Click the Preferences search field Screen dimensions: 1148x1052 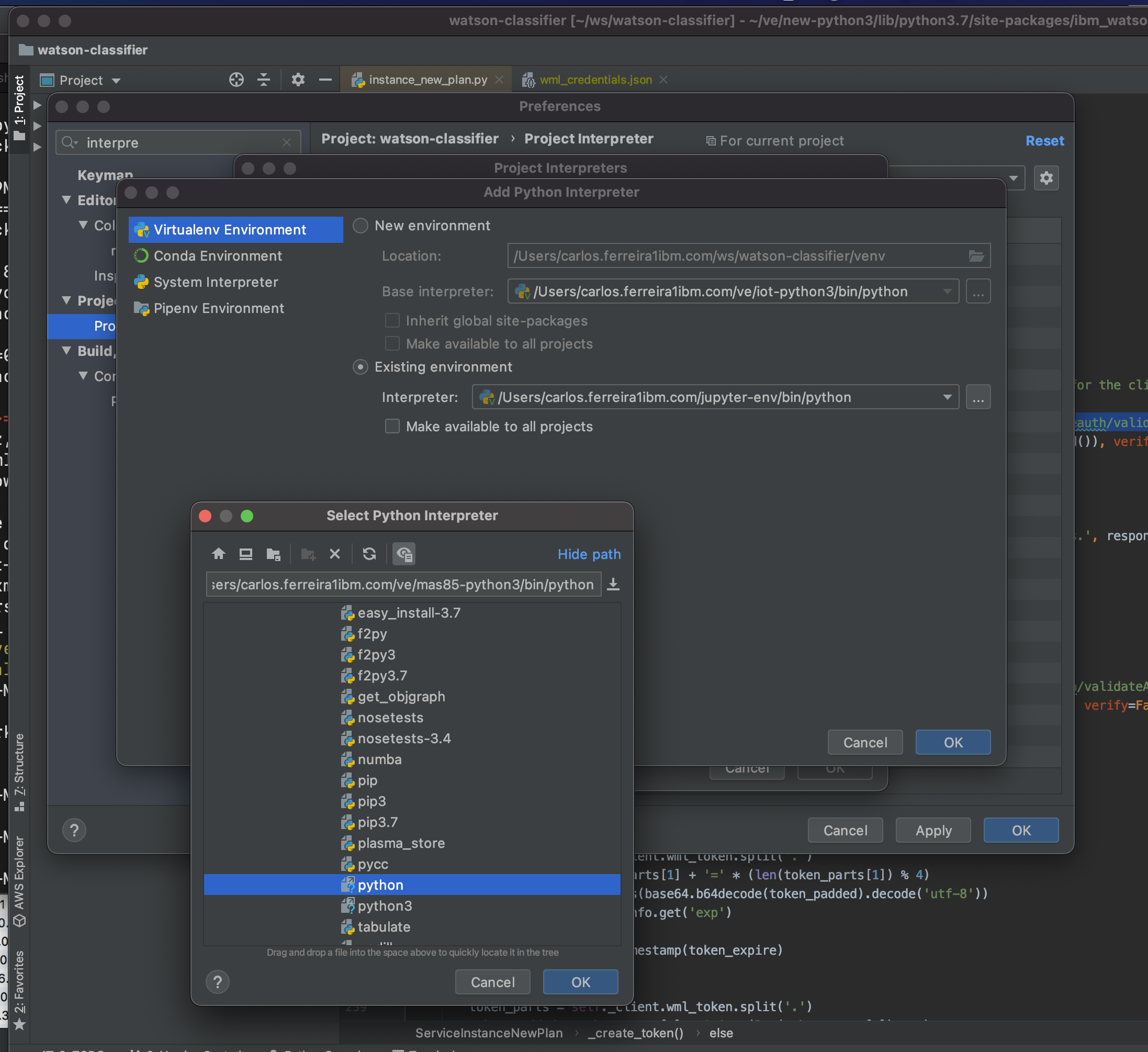pyautogui.click(x=178, y=142)
